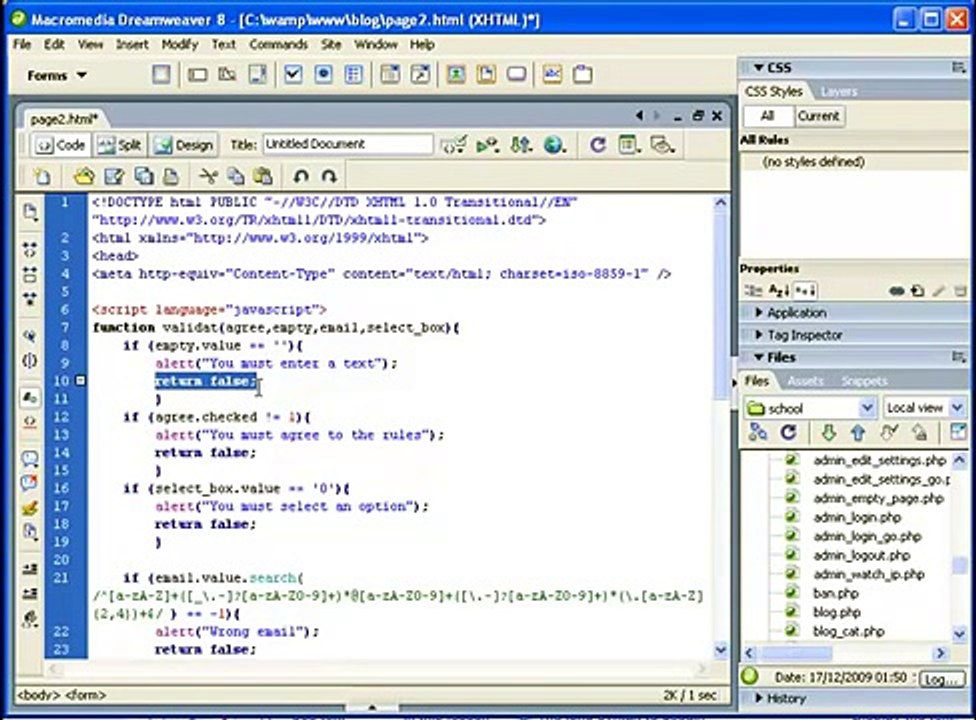Insert a form button element

pos(516,75)
